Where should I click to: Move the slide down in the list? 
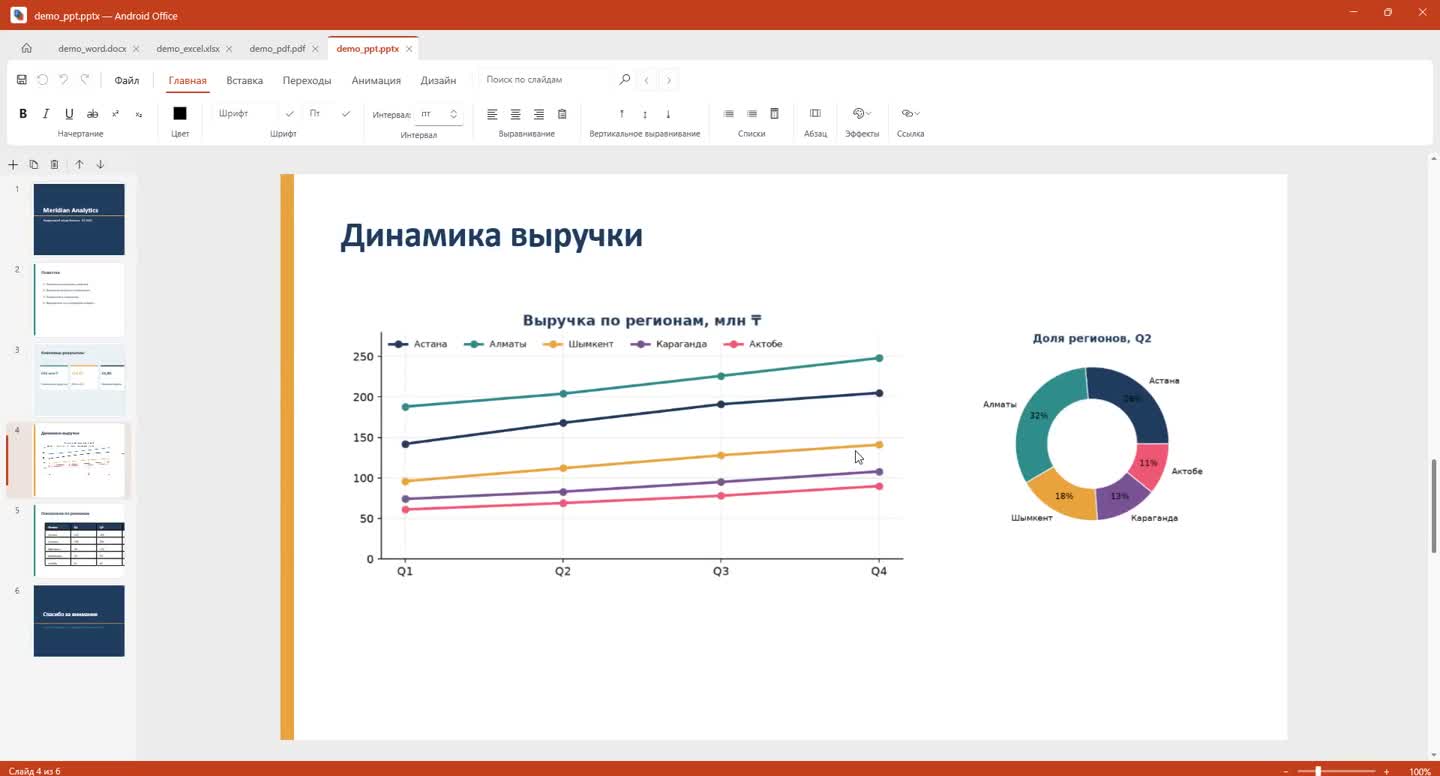pos(100,165)
